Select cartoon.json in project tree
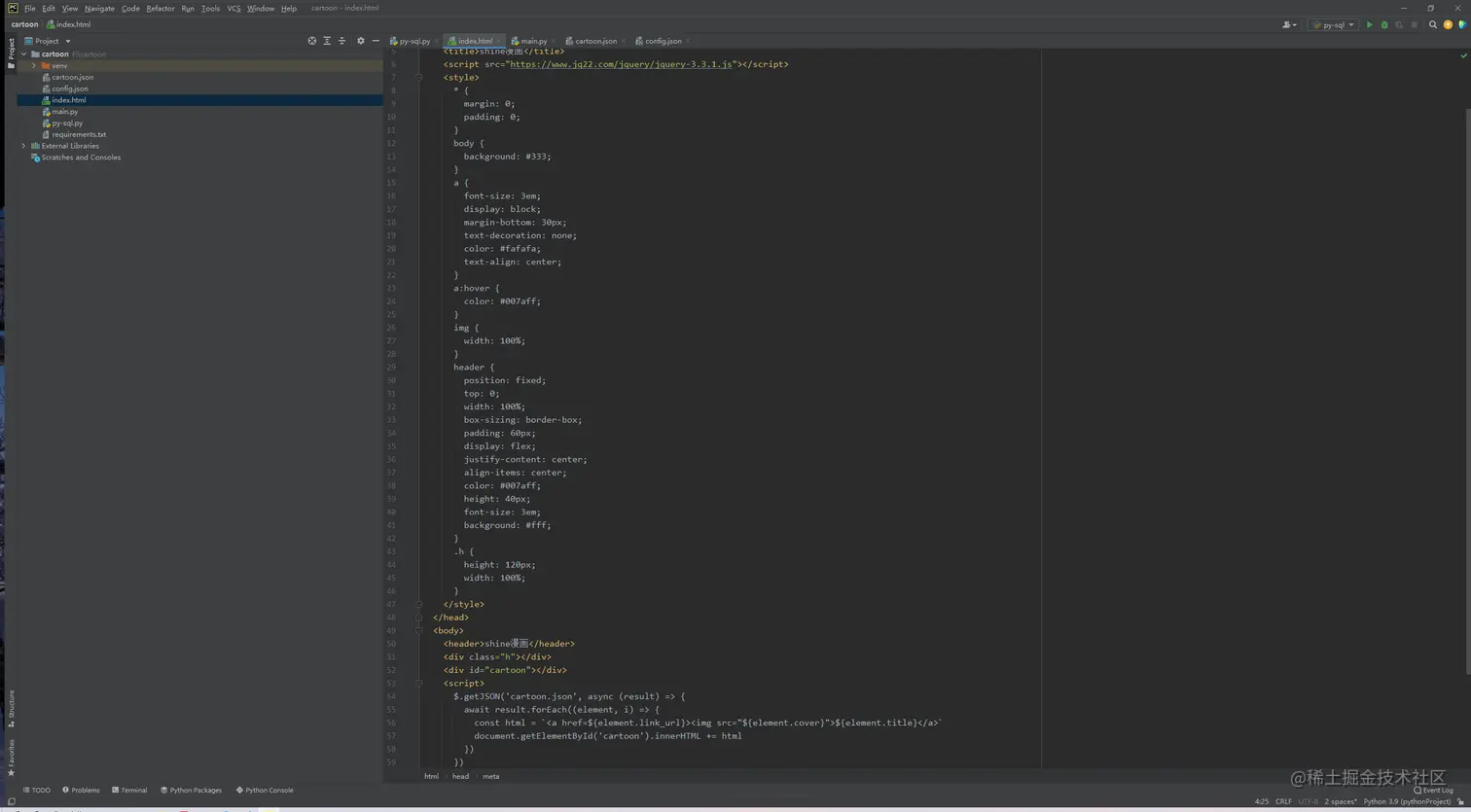 coord(72,77)
